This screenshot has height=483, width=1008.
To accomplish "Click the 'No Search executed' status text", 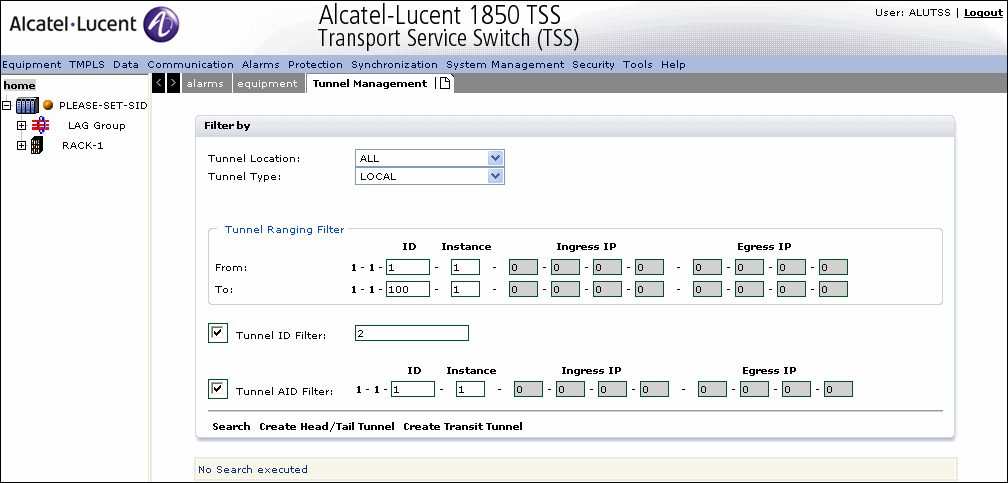I will (x=253, y=469).
